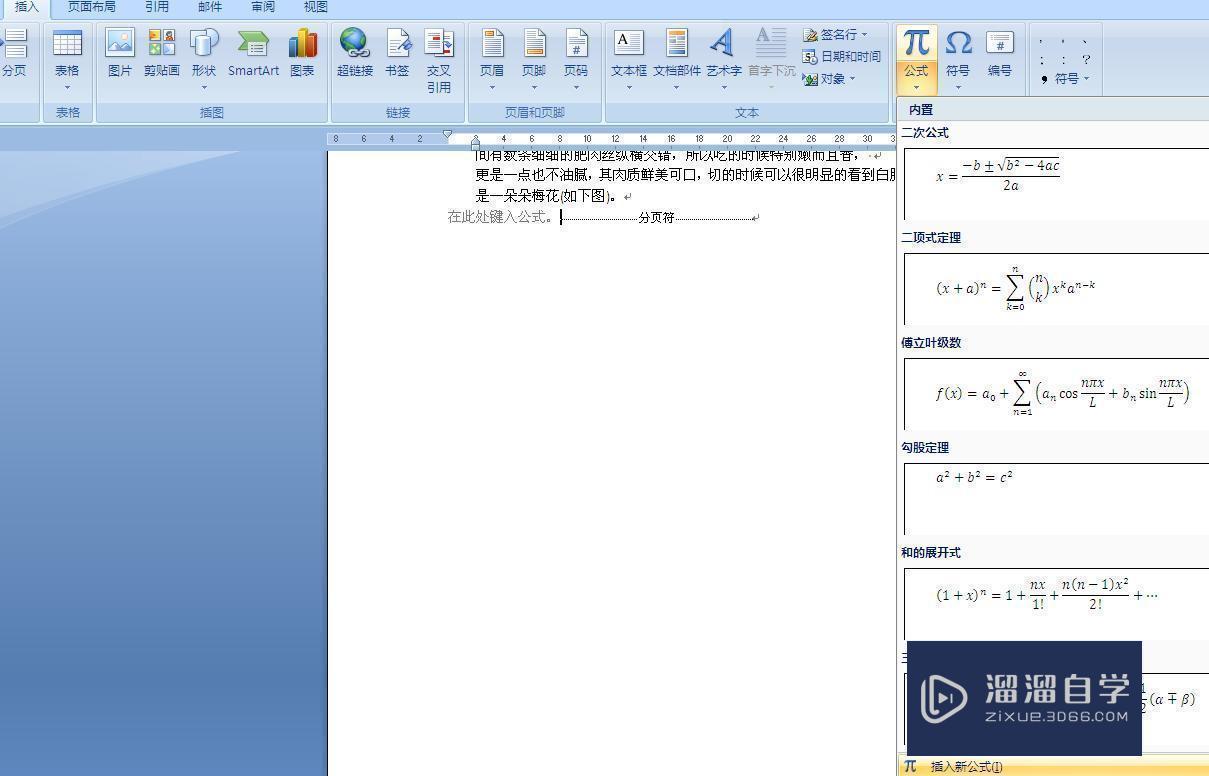Insert a text box with 文本框 icon

[627, 52]
